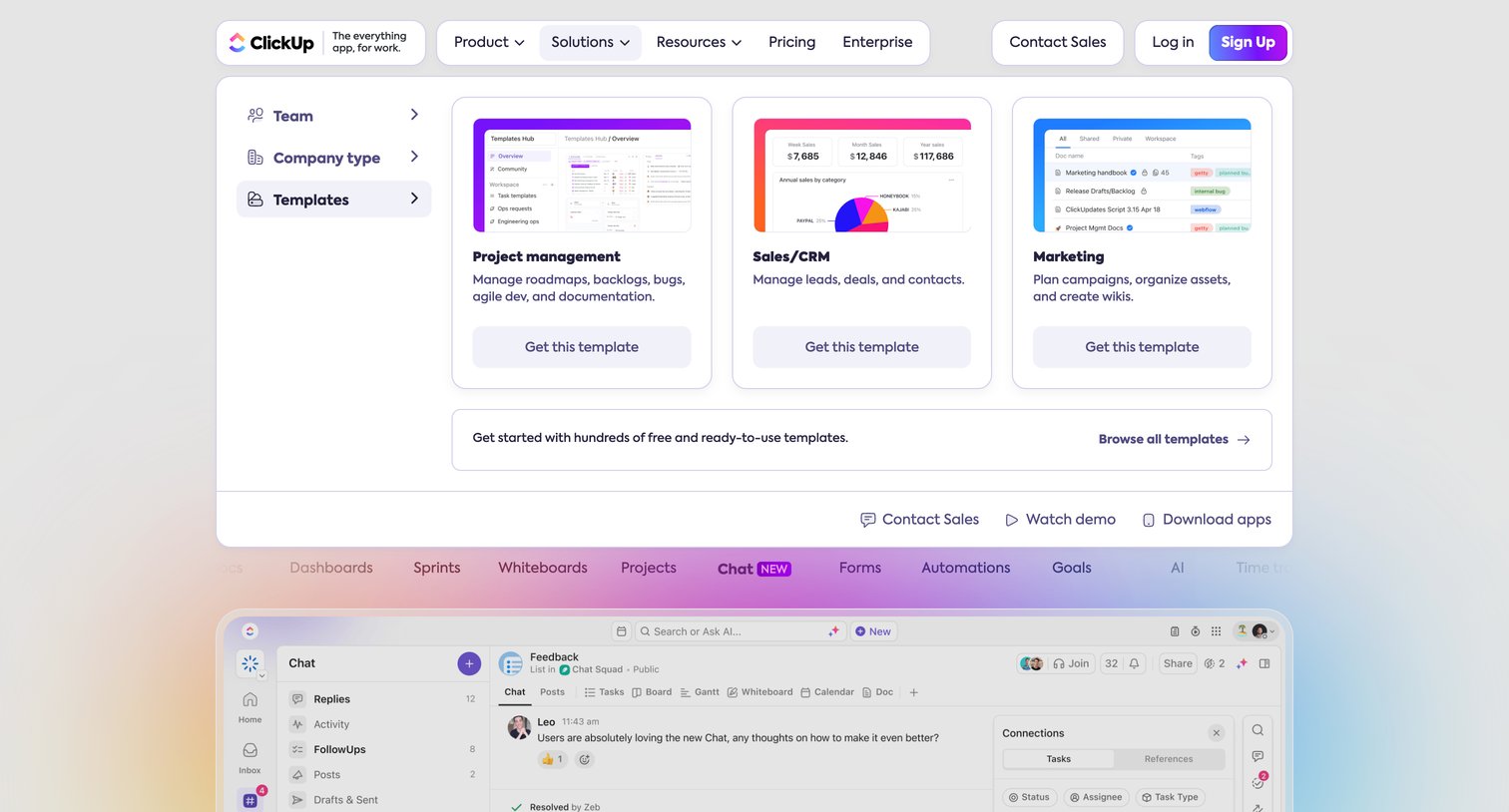Image resolution: width=1509 pixels, height=812 pixels.
Task: Click the Log in button
Action: point(1173,42)
